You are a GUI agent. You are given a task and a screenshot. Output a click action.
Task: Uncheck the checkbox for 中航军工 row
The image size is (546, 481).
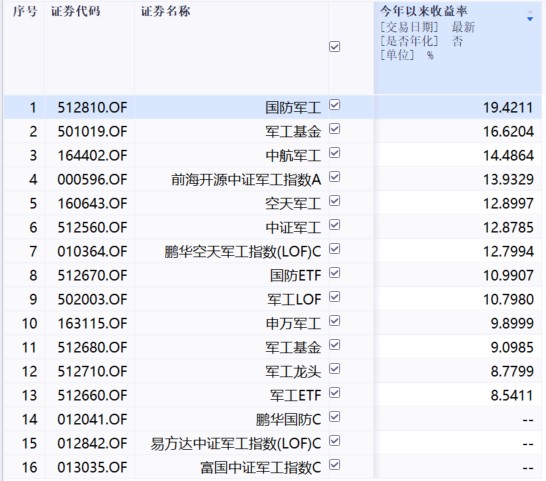pyautogui.click(x=334, y=153)
